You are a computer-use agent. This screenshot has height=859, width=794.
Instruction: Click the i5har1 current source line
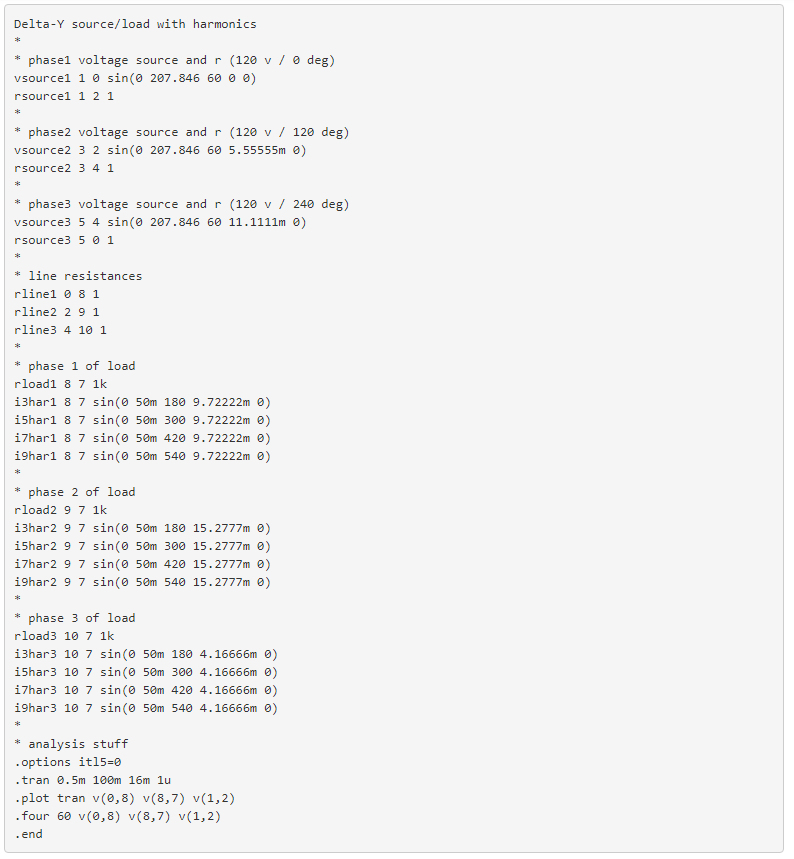click(142, 420)
